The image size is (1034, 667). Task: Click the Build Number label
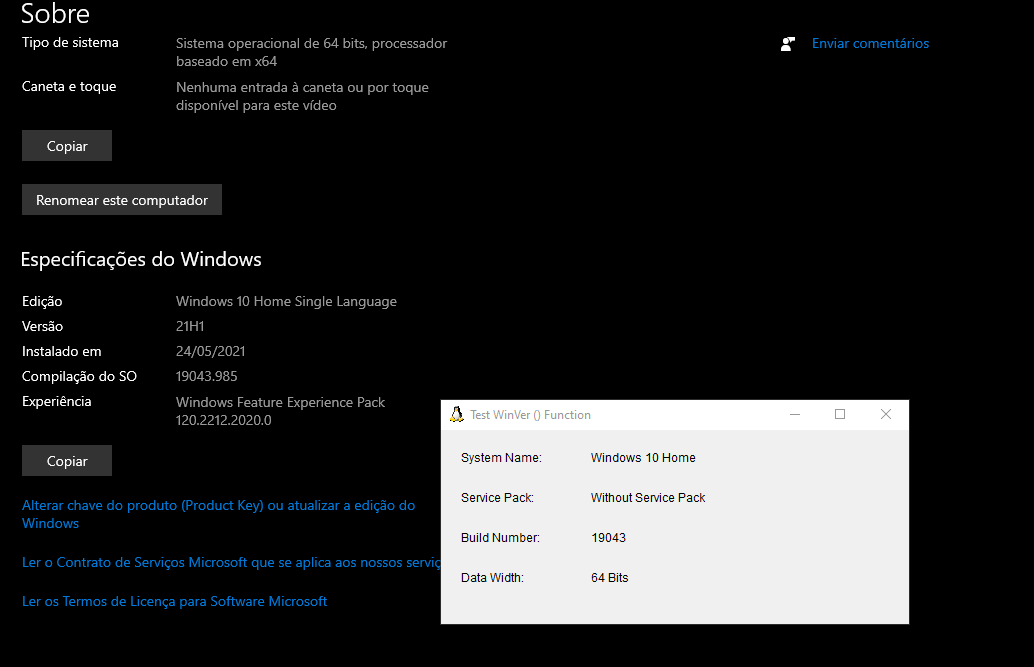(500, 538)
